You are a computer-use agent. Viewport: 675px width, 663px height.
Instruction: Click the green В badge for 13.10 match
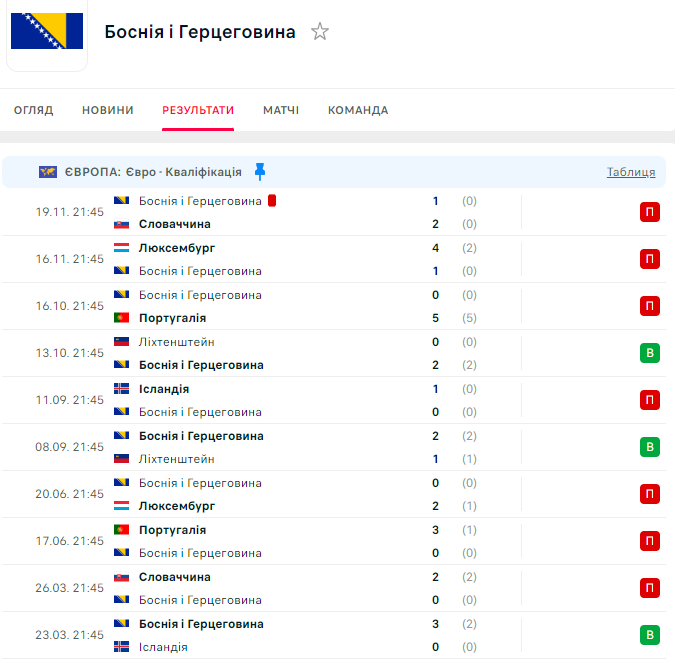coord(650,353)
